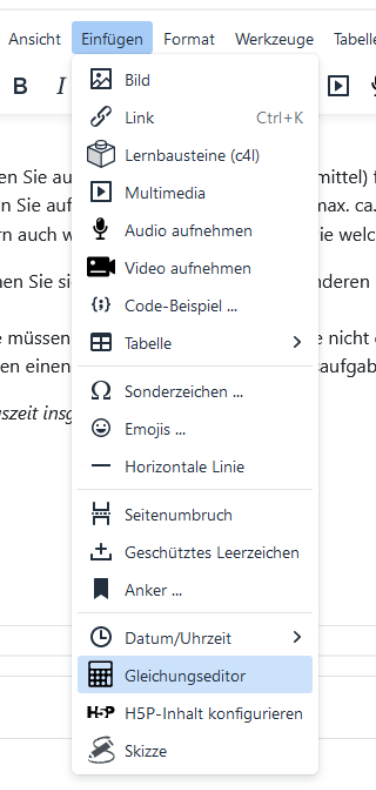Select Audio aufnehmen entry
Viewport: 376px width, 790px height.
(195, 230)
